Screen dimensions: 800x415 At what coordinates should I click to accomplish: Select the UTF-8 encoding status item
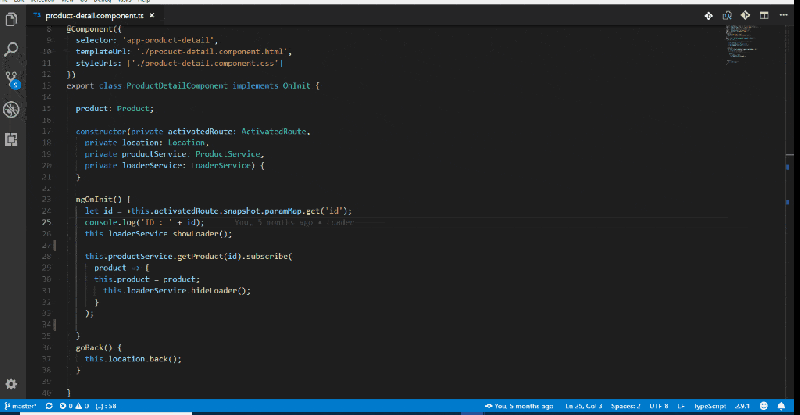pyautogui.click(x=659, y=406)
